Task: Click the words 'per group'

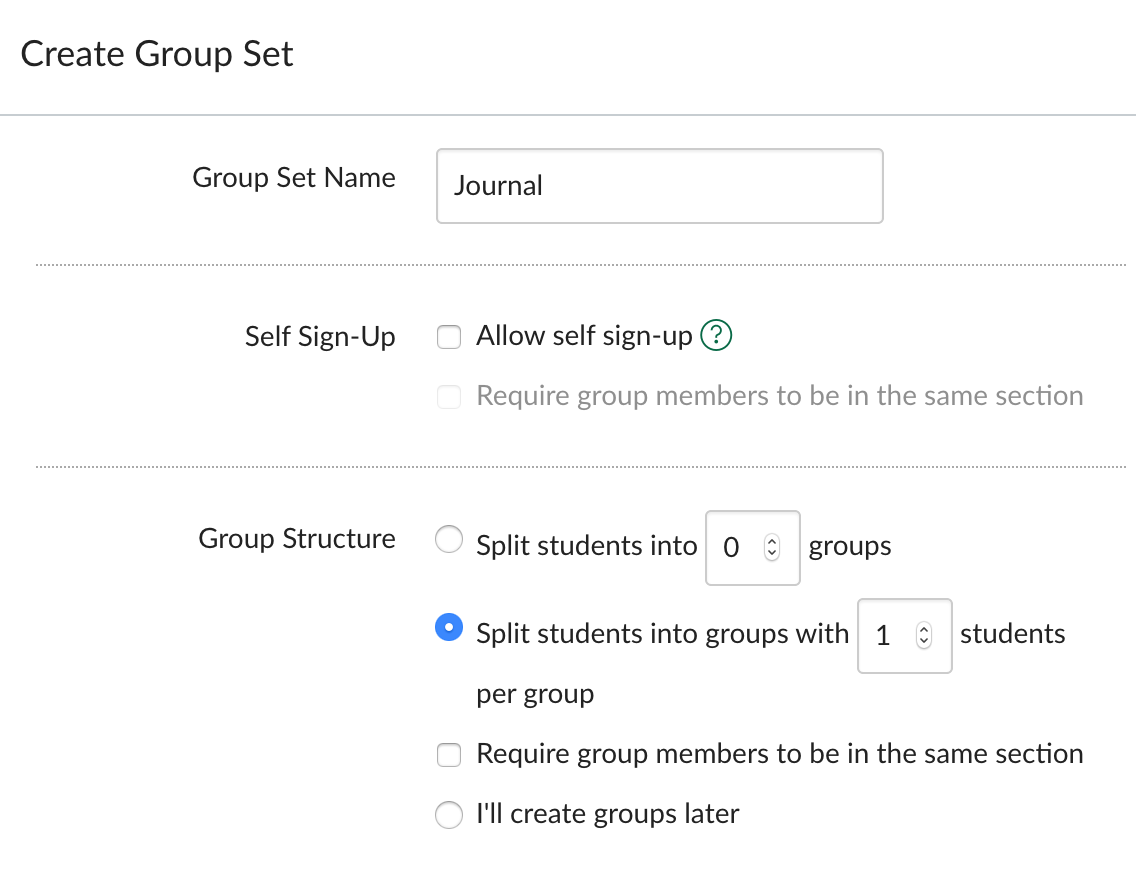Action: [535, 694]
